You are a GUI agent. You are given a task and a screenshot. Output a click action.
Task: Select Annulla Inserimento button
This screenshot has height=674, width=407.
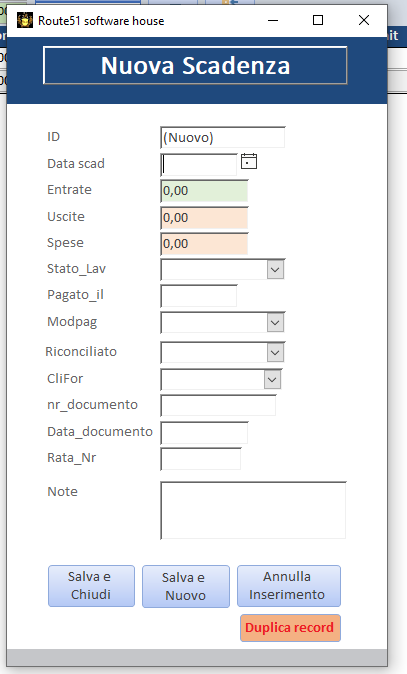(289, 585)
